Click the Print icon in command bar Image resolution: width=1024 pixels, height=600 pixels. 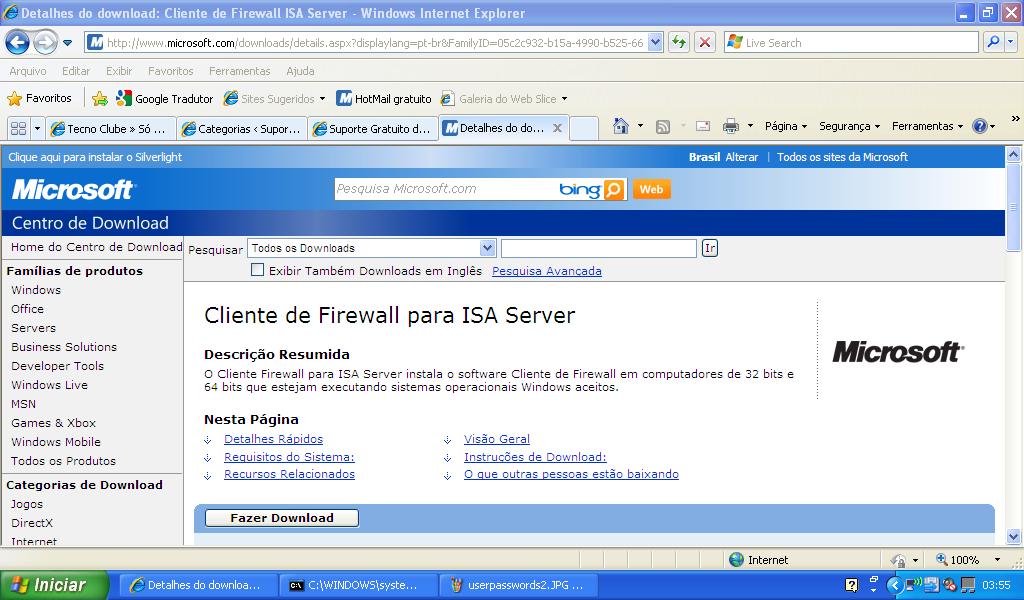[730, 126]
